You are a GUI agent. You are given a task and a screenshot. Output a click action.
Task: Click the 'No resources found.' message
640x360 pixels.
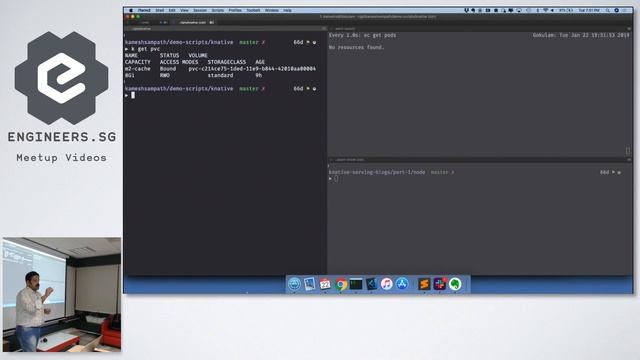click(356, 47)
